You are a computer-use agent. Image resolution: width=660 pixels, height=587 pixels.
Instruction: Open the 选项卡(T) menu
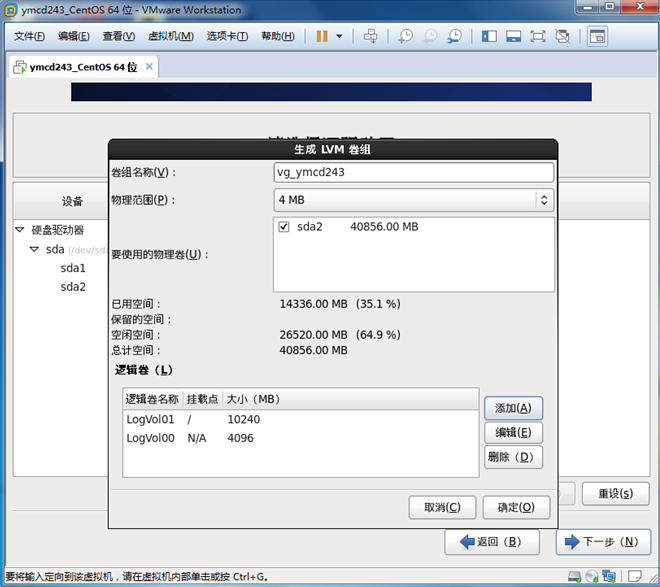(227, 36)
